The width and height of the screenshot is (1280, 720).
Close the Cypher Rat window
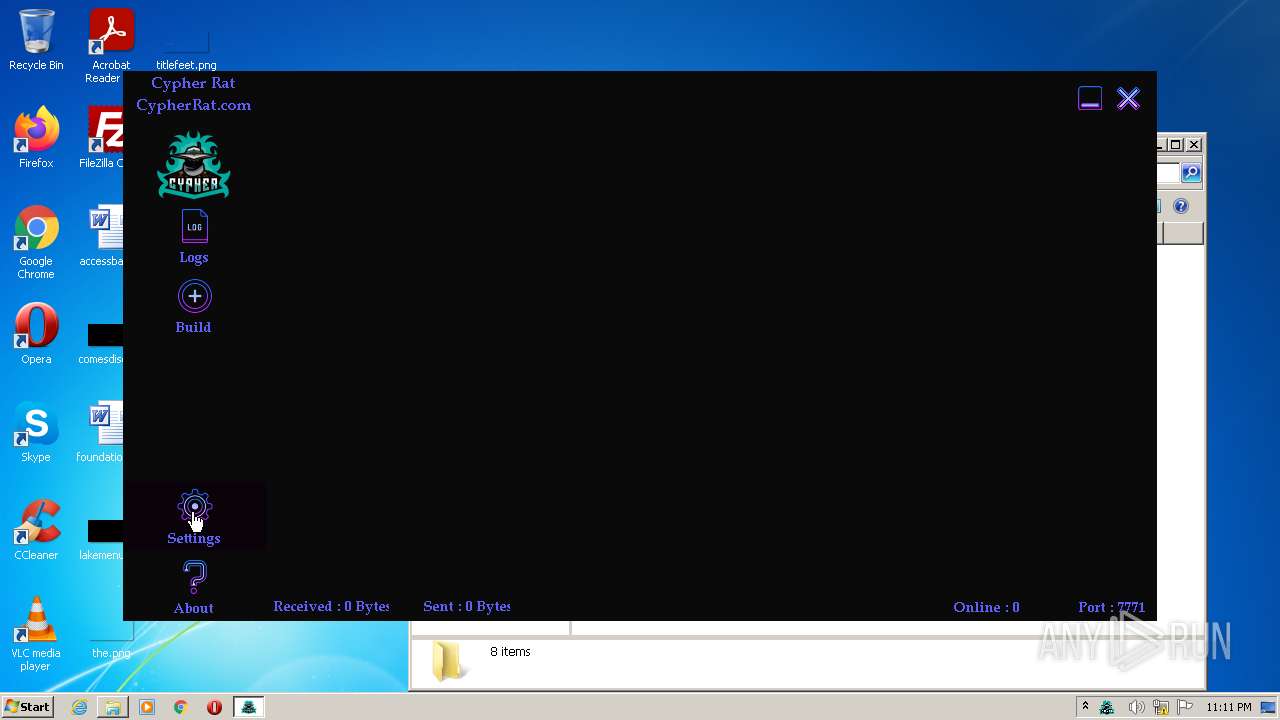click(x=1129, y=98)
